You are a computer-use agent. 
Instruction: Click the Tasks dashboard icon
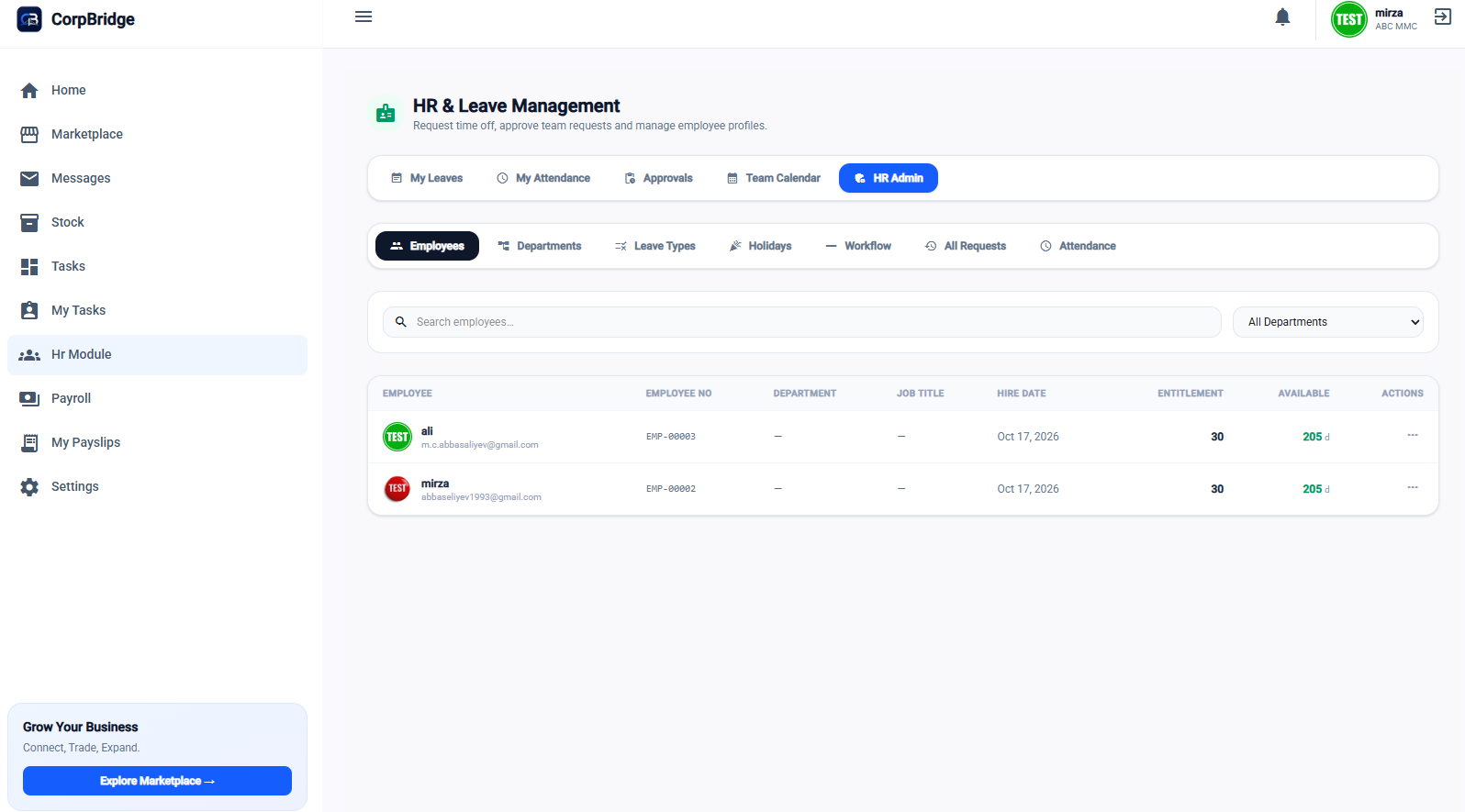click(x=29, y=266)
